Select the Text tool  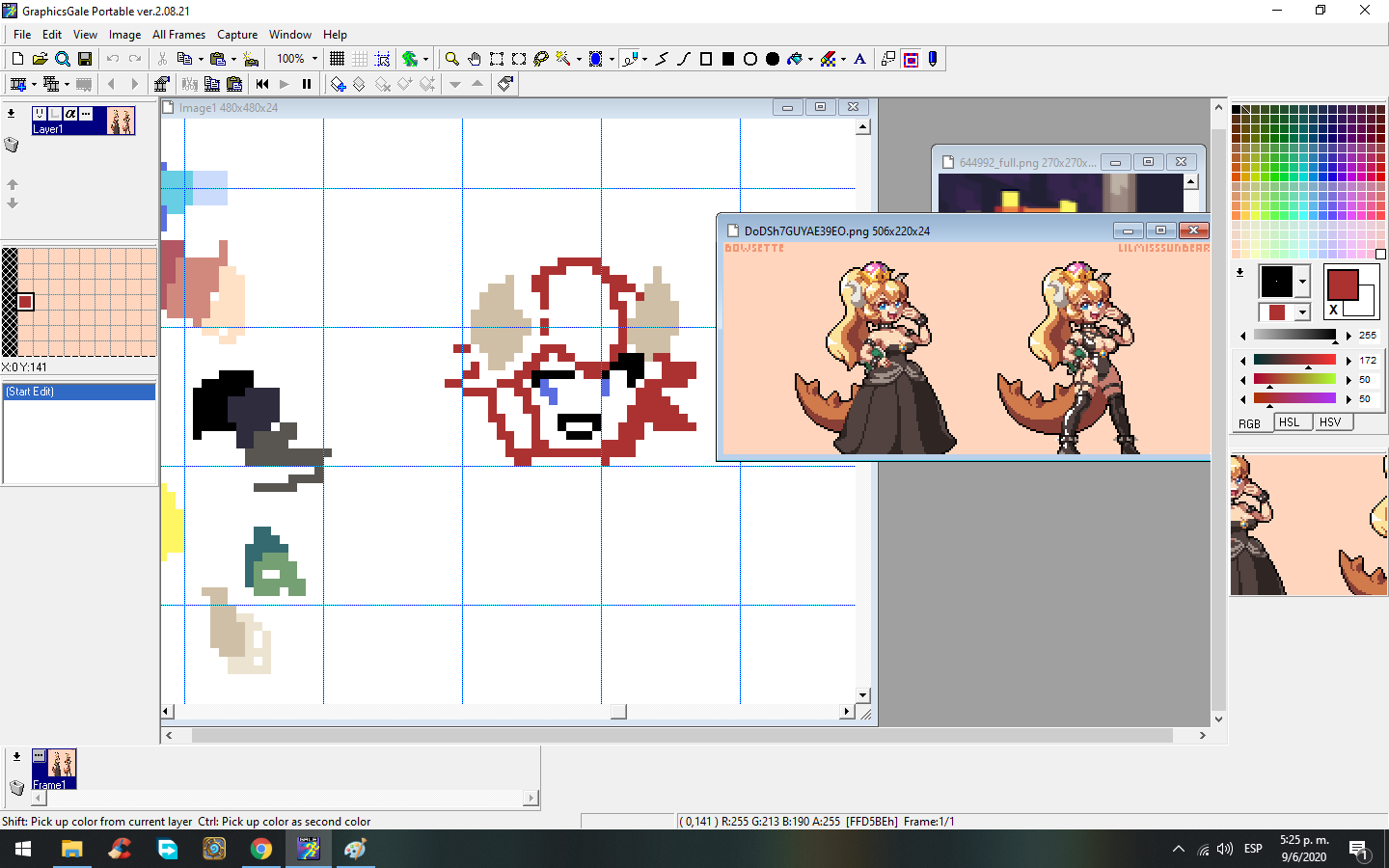860,59
